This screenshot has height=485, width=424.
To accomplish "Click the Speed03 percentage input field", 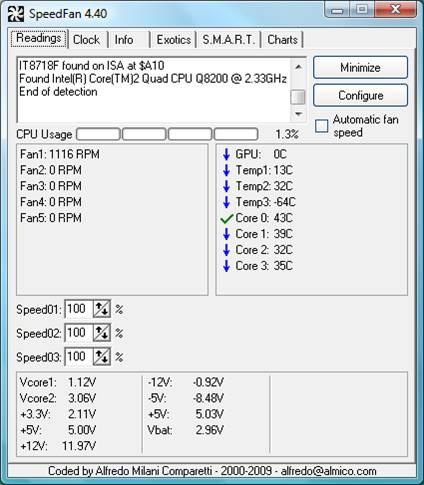I will 79,357.
